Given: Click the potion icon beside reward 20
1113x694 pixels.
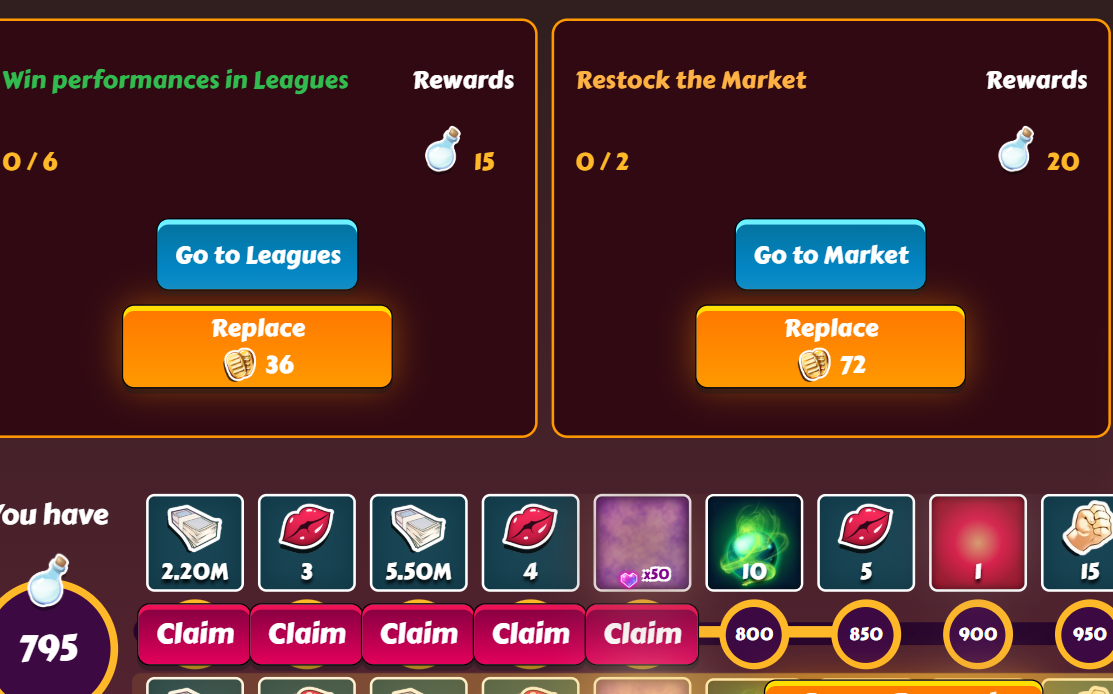Looking at the screenshot, I should pos(1016,149).
